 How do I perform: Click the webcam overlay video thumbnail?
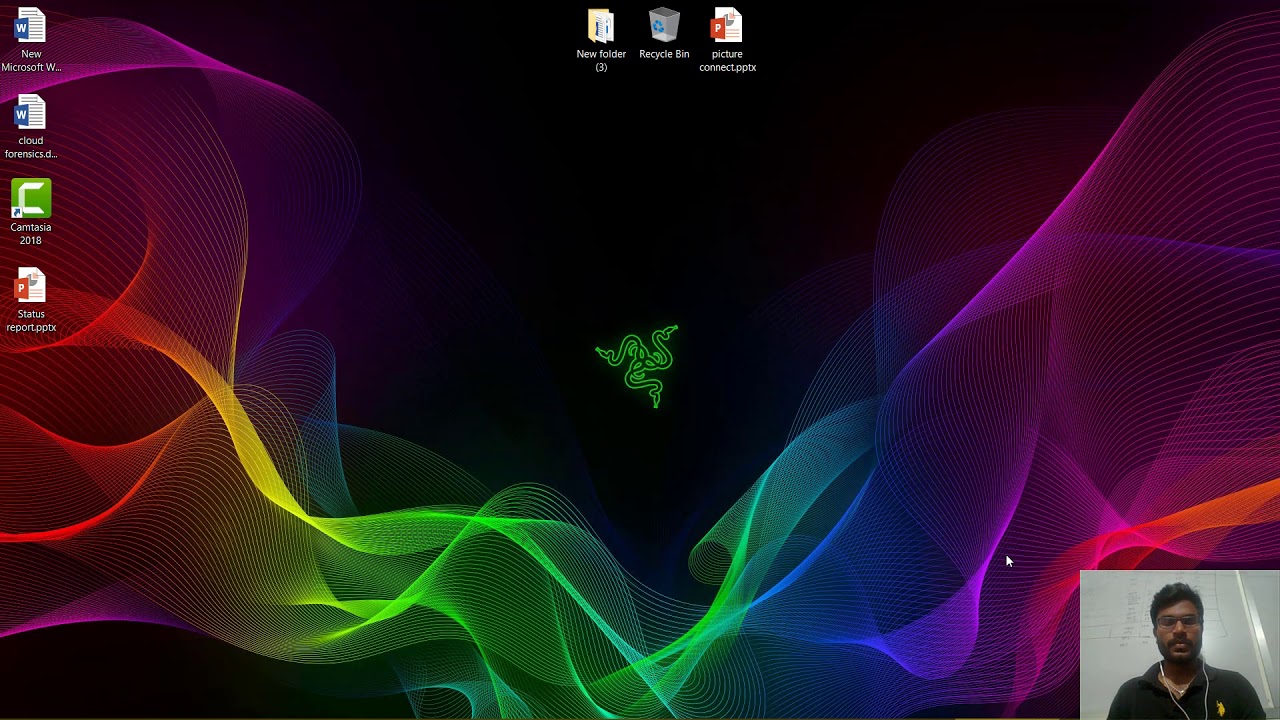[x=1180, y=645]
